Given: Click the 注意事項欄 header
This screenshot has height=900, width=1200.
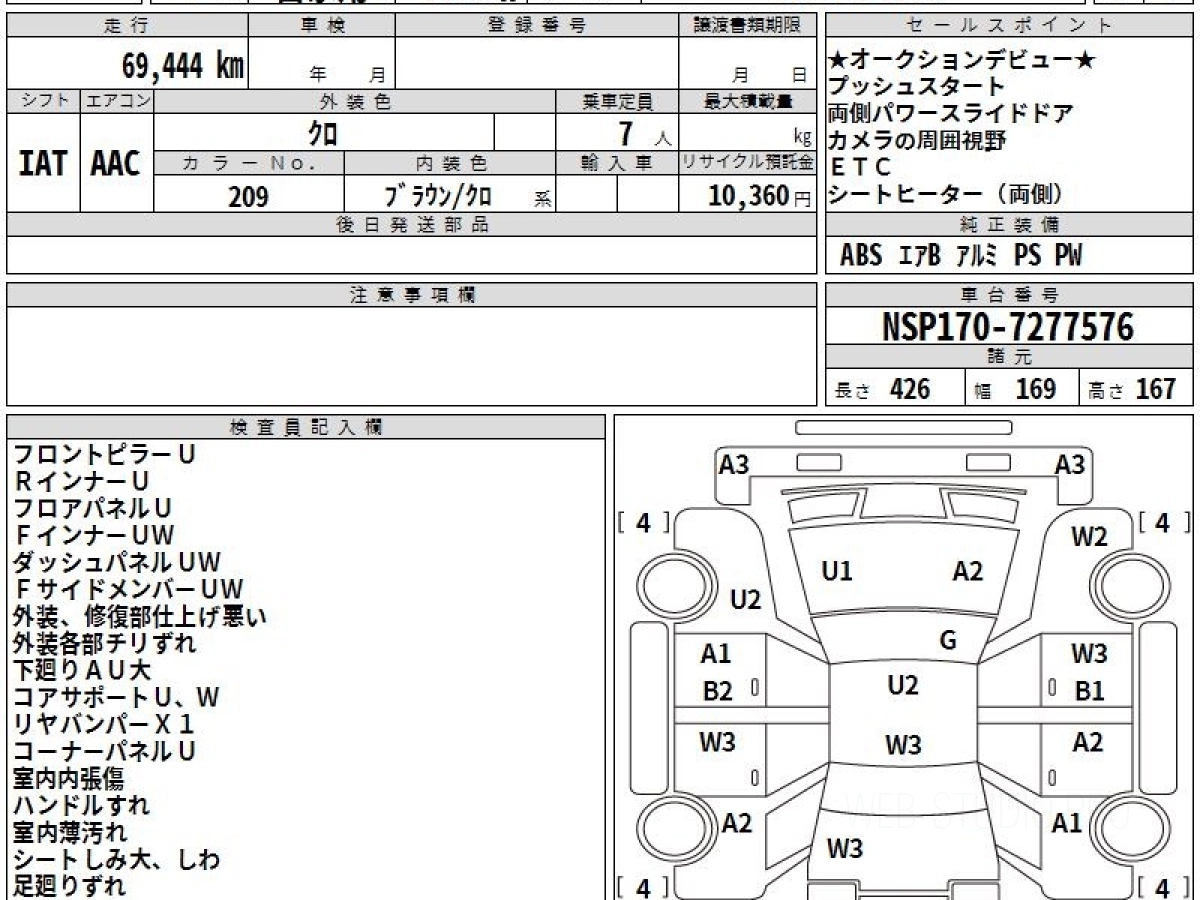Looking at the screenshot, I should [x=412, y=295].
